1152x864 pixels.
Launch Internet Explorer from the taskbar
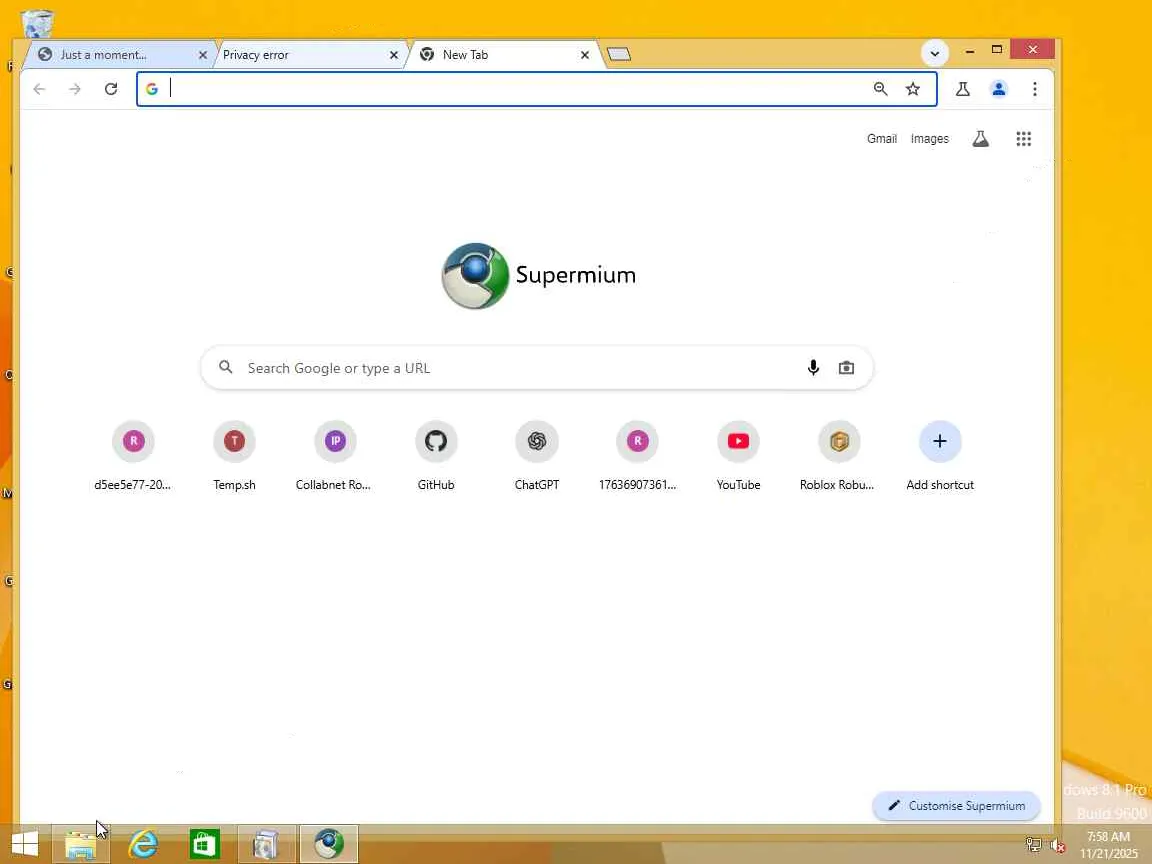143,844
